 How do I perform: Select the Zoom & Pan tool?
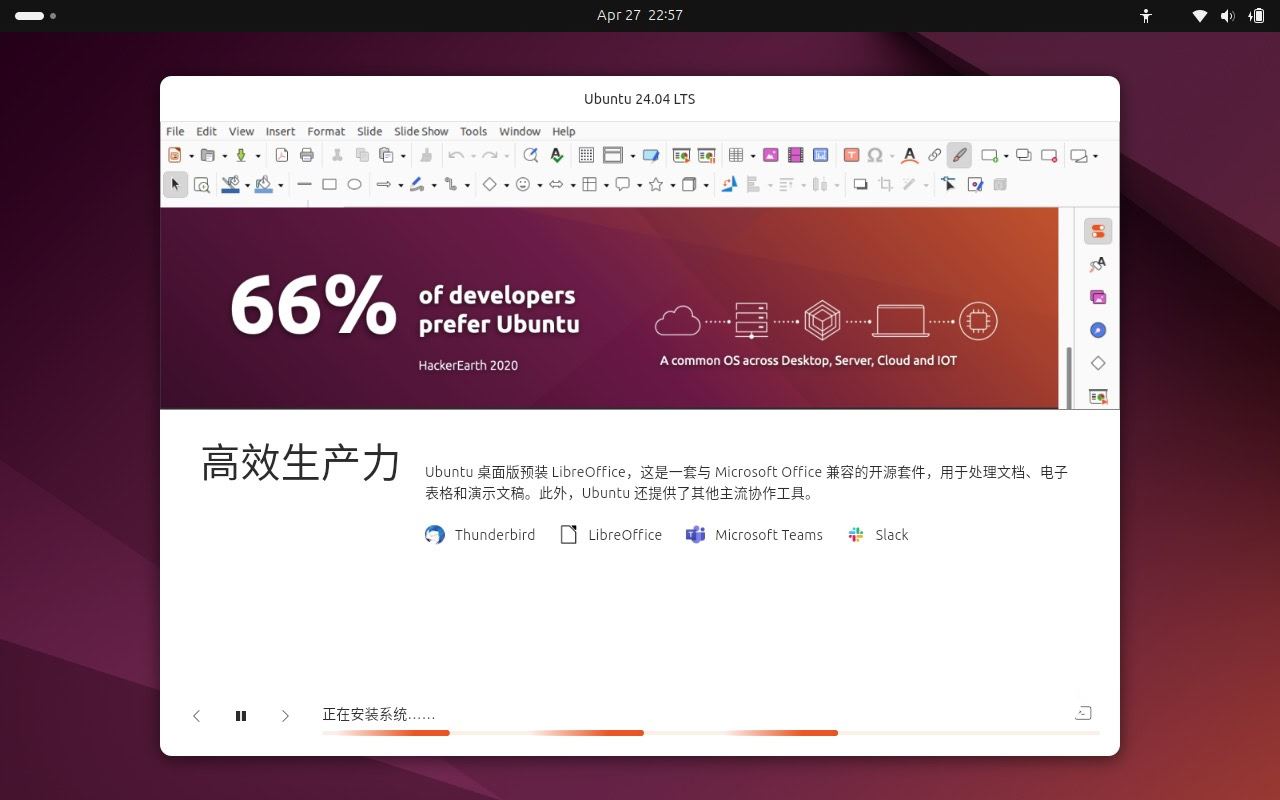[x=202, y=184]
